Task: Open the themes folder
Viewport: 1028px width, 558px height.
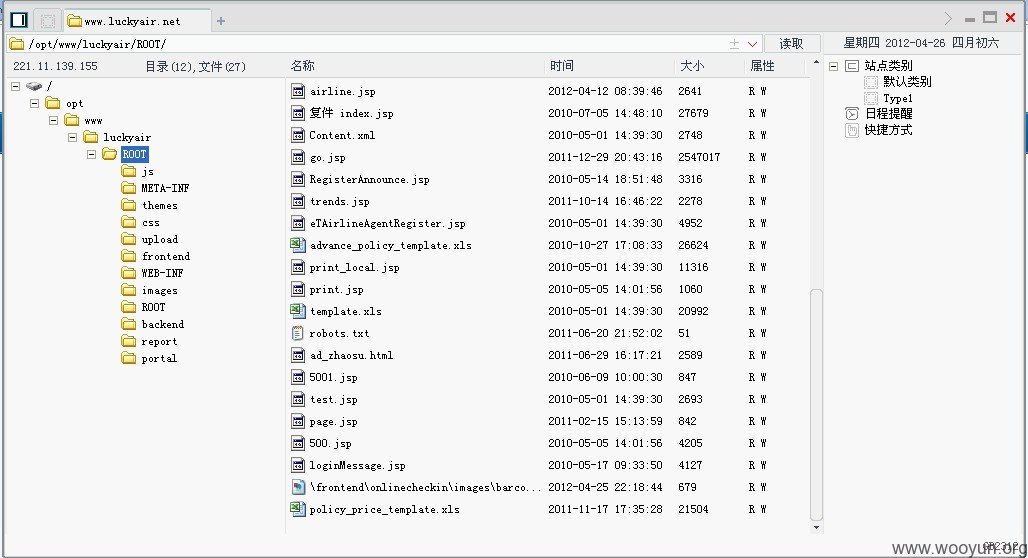Action: [x=149, y=205]
